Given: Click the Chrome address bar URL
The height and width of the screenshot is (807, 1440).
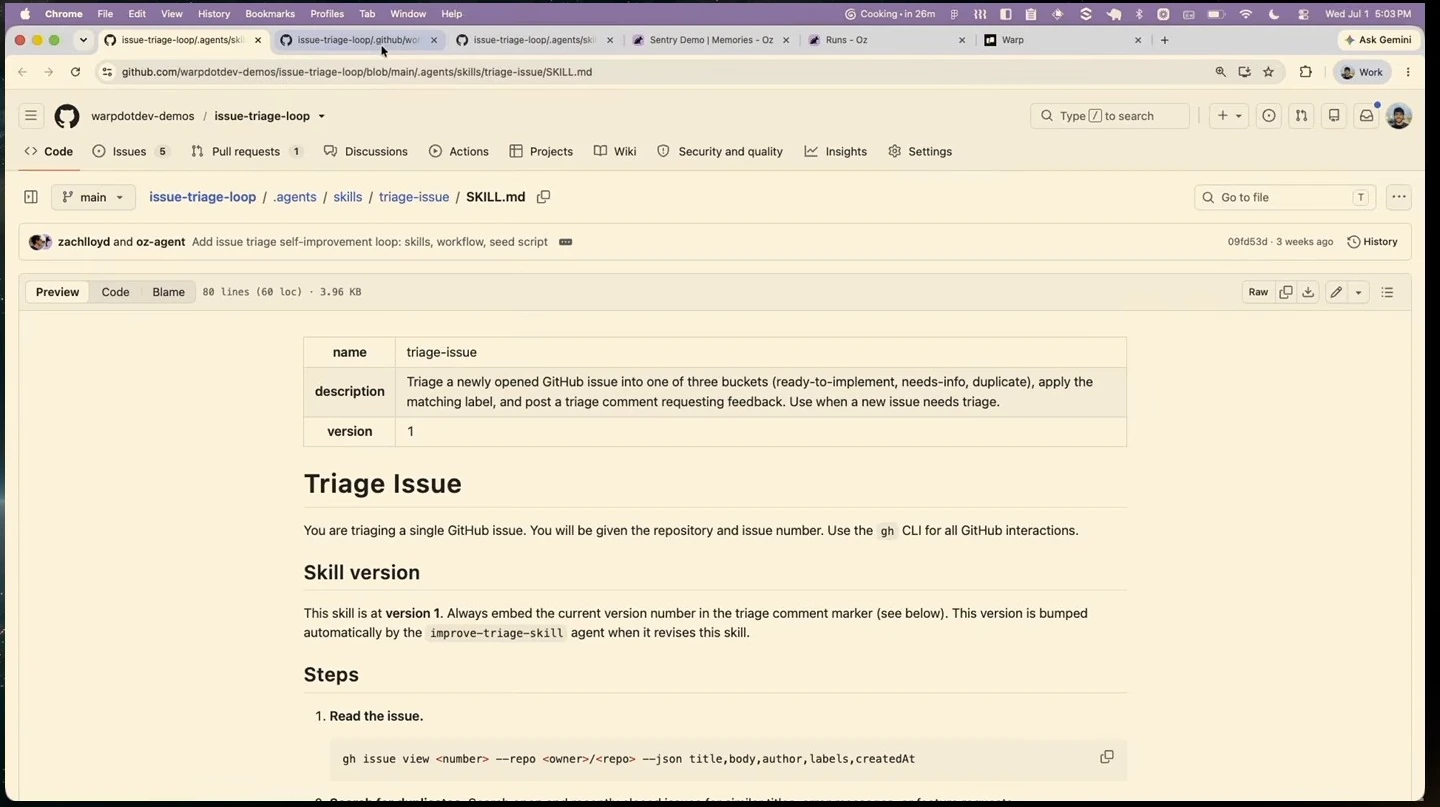Looking at the screenshot, I should click(357, 72).
